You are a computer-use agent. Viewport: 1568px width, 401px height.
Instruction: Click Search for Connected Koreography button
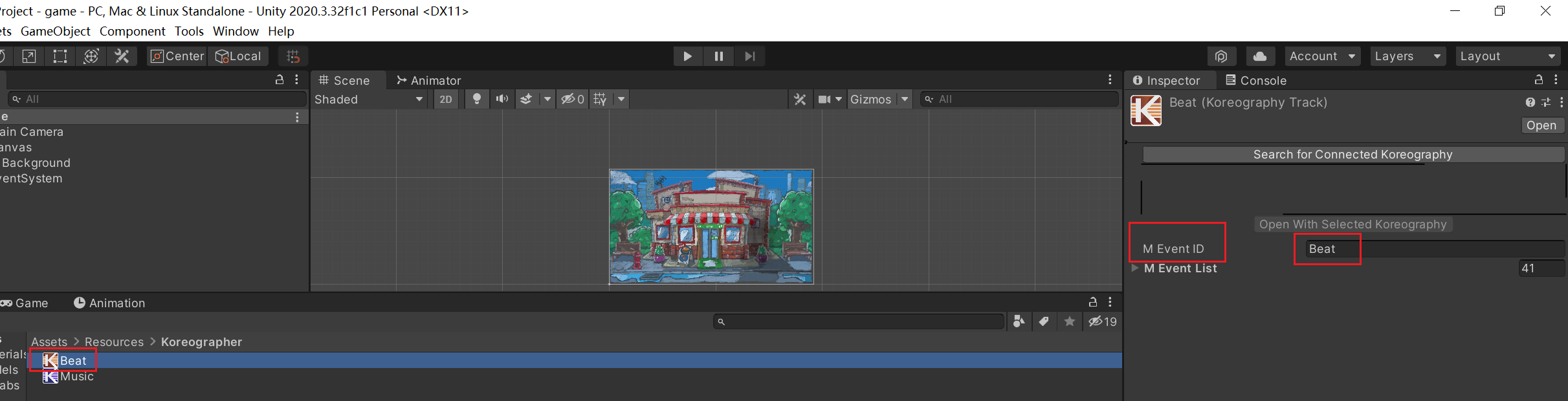coord(1353,154)
